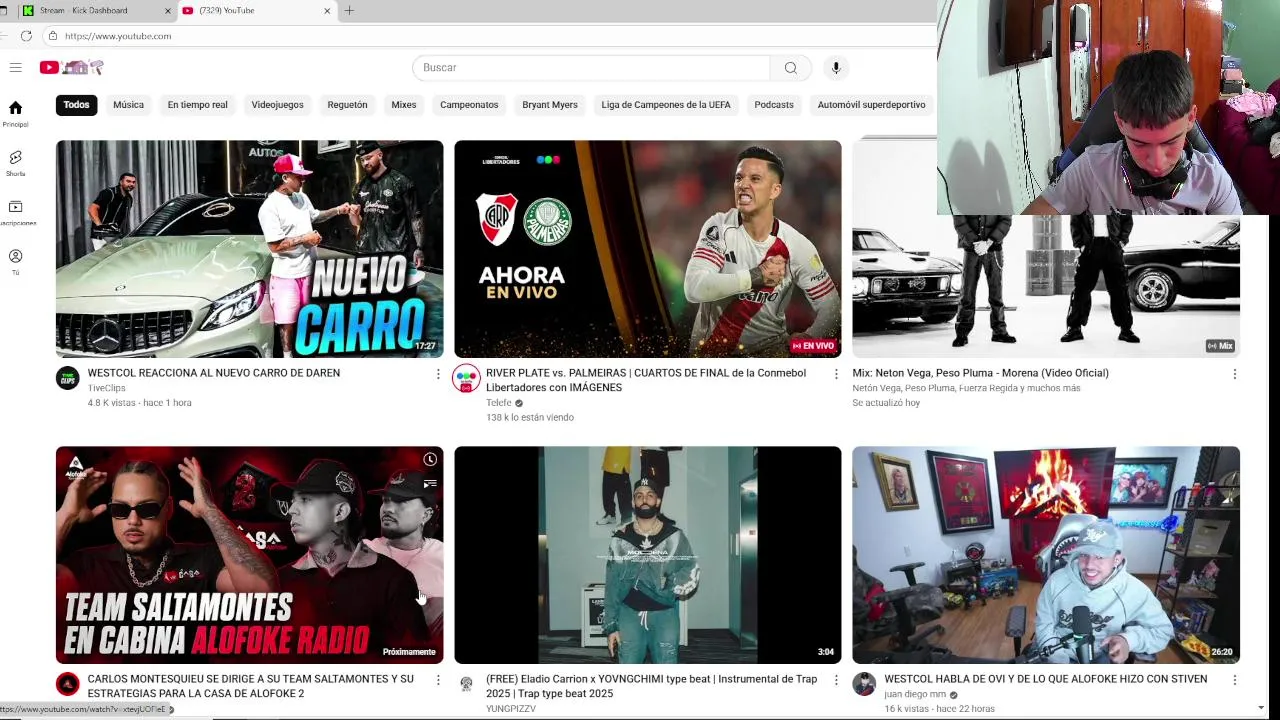Click the search magnifier button
This screenshot has height=720, width=1280.
click(791, 67)
